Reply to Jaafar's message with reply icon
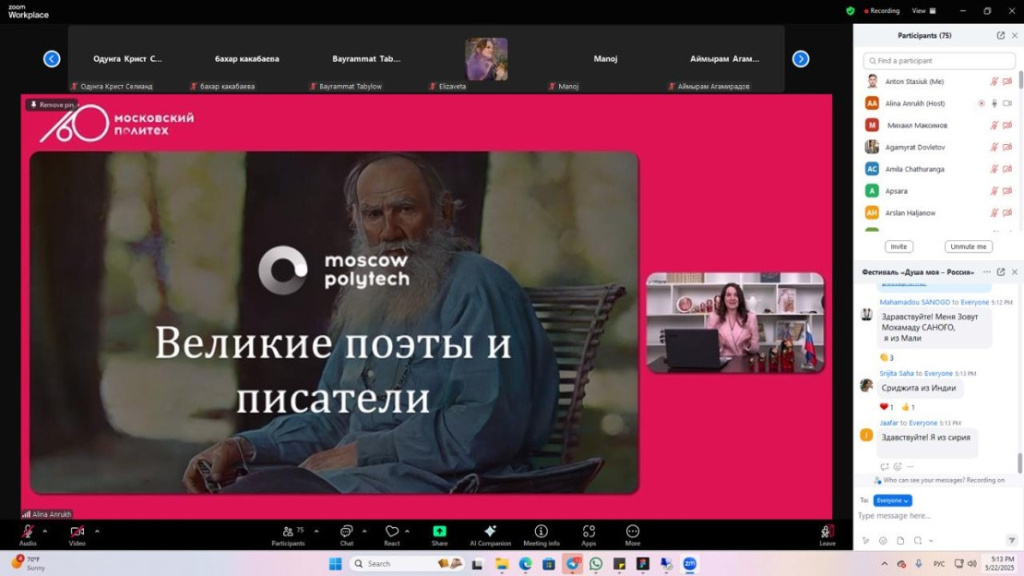 (884, 467)
